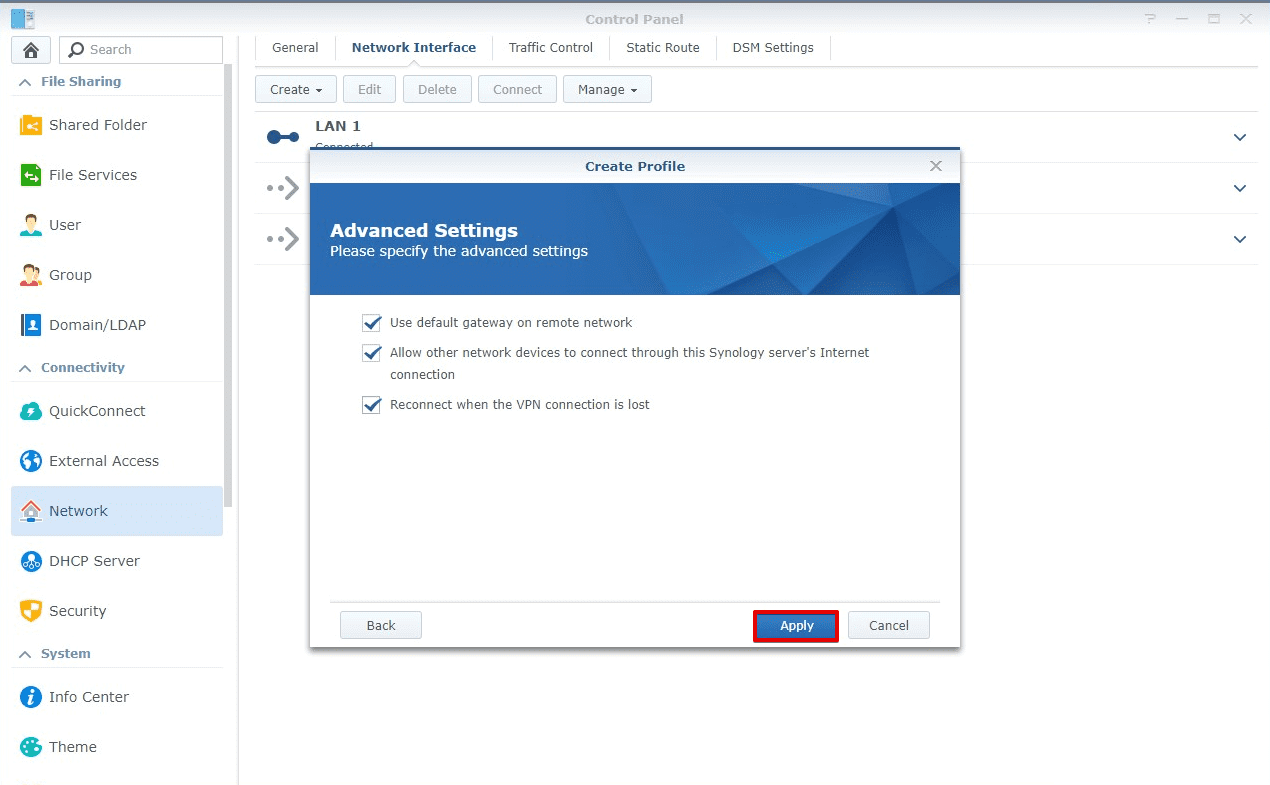Image resolution: width=1270 pixels, height=785 pixels.
Task: Select the QuickConnect icon
Action: click(x=31, y=410)
